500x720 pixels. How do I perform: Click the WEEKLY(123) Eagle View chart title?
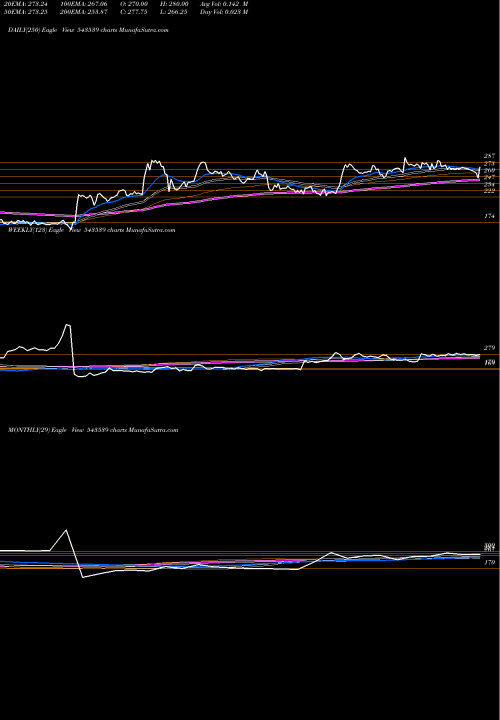(91, 230)
